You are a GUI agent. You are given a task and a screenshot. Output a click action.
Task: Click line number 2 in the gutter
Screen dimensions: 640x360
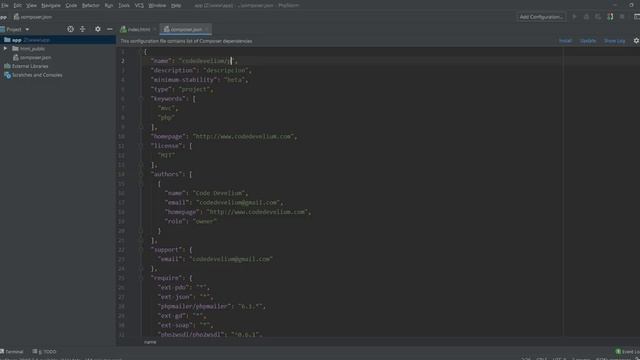122,61
